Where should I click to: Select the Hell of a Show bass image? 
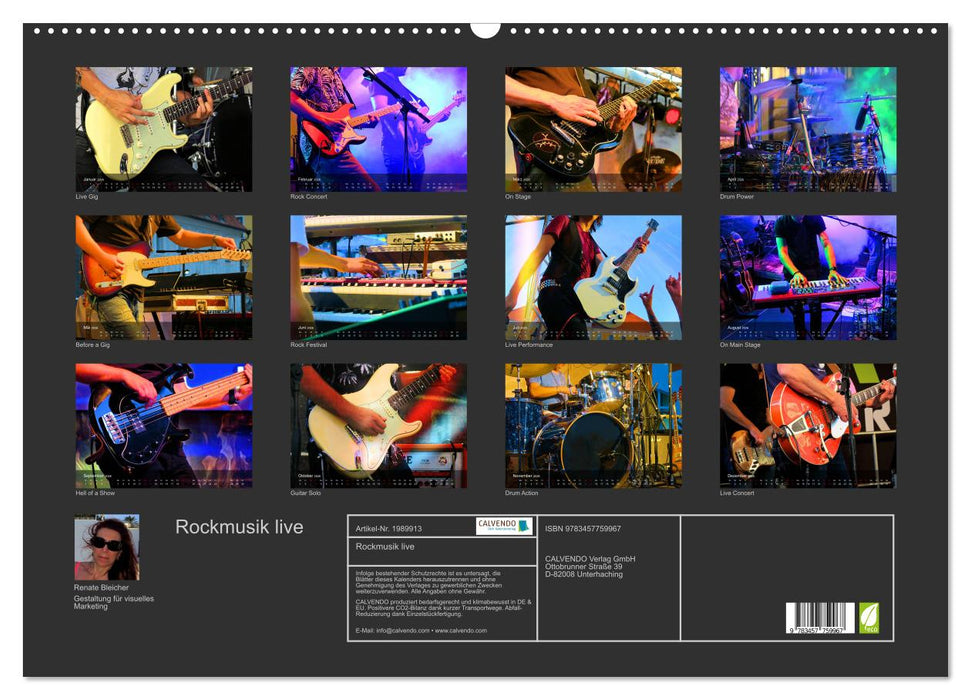click(164, 425)
